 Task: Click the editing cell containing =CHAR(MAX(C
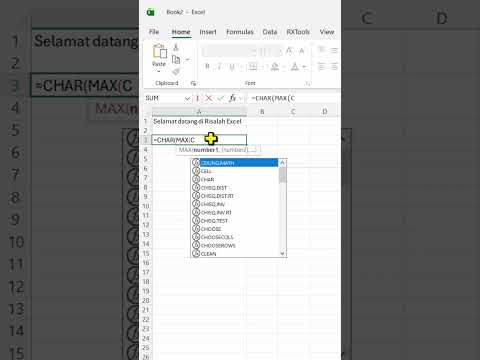pyautogui.click(x=199, y=140)
